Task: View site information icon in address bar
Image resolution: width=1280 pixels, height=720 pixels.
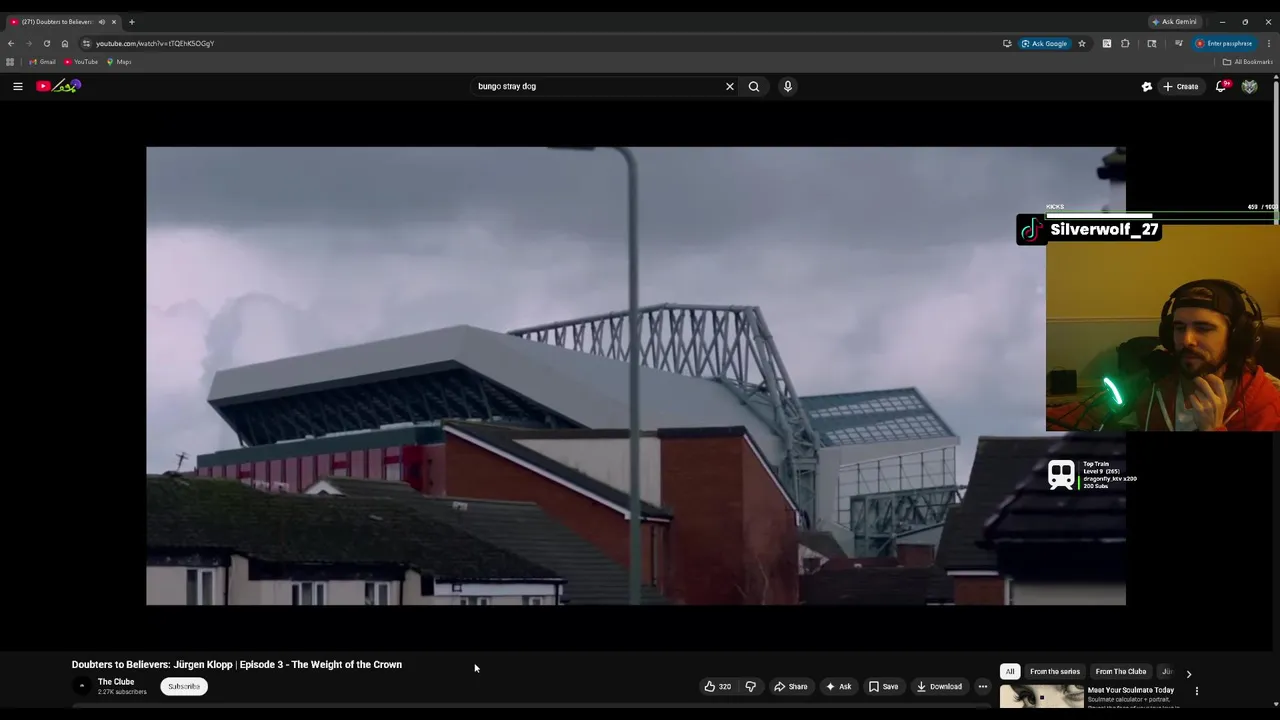Action: pyautogui.click(x=87, y=43)
